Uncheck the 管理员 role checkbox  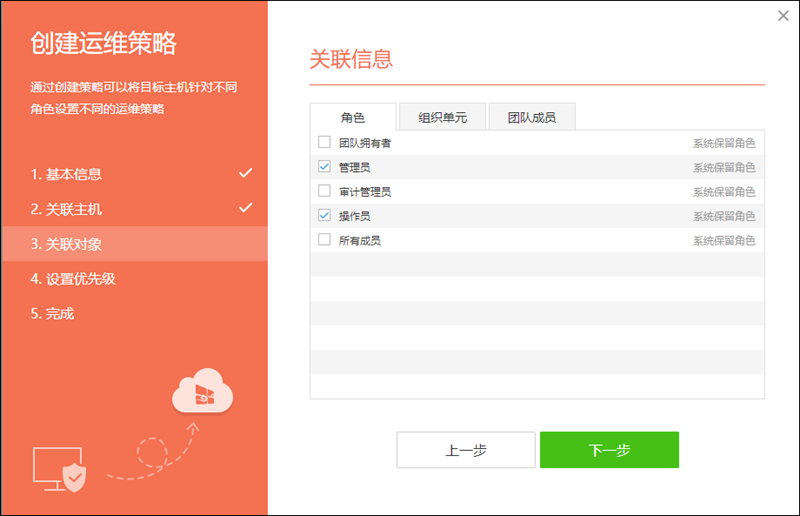coord(324,167)
